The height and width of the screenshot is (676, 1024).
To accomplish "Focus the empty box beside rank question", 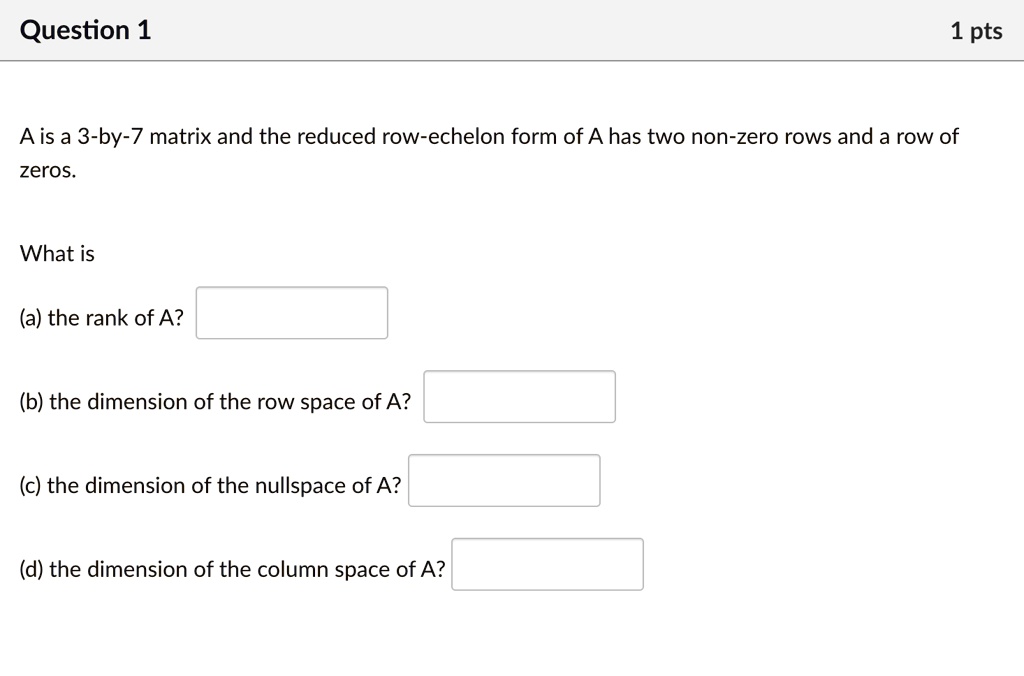I will pyautogui.click(x=291, y=312).
